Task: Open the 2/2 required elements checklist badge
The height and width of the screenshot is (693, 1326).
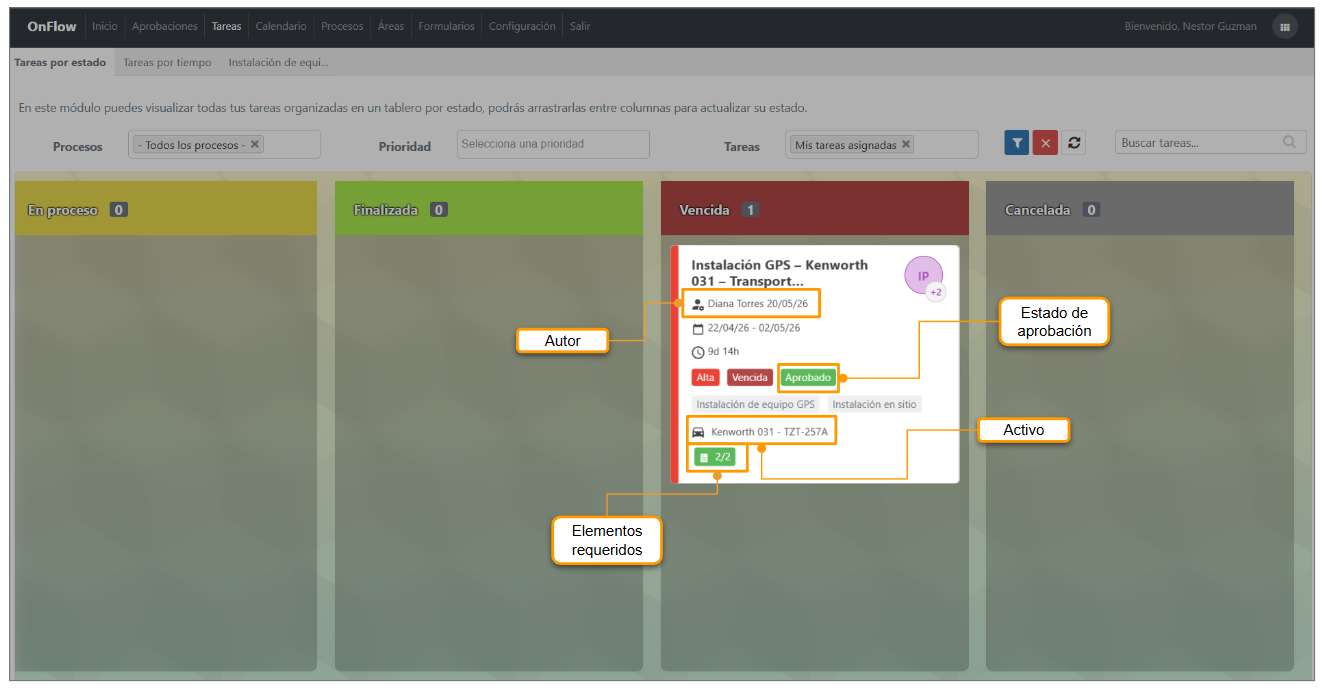Action: click(x=714, y=457)
